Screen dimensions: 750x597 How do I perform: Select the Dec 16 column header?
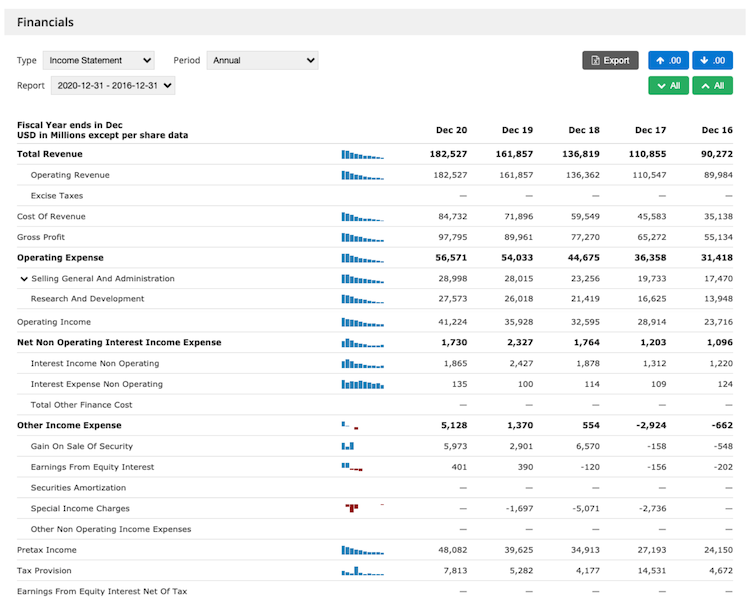click(716, 130)
